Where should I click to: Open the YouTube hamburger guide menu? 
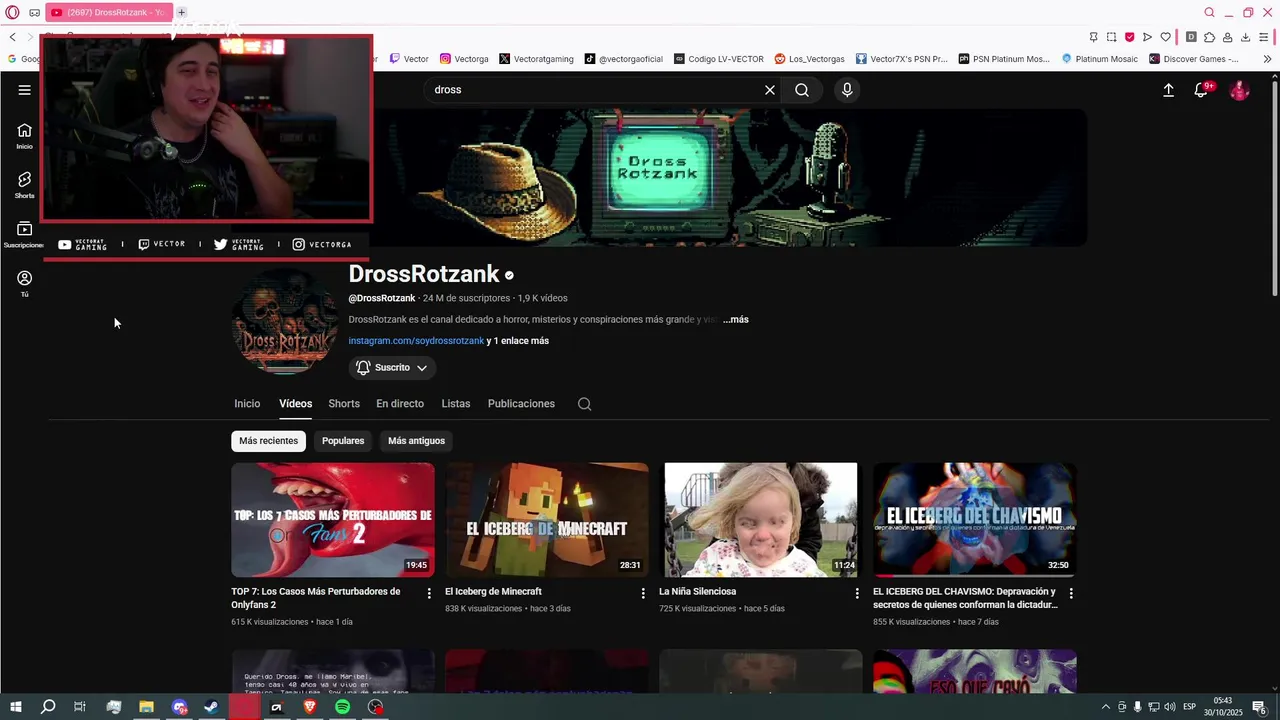tap(24, 90)
